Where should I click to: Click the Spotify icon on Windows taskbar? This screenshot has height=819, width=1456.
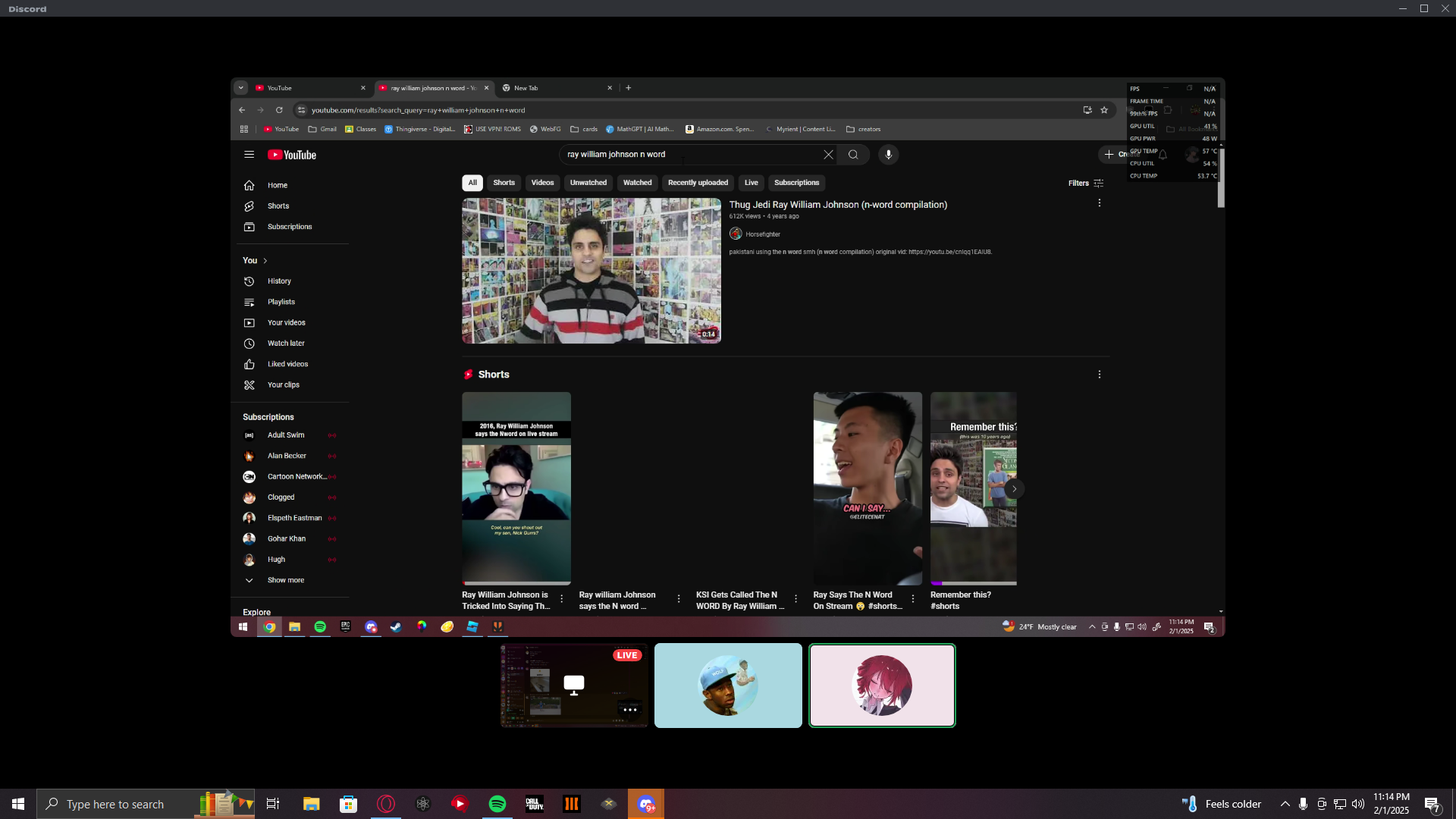coord(497,804)
